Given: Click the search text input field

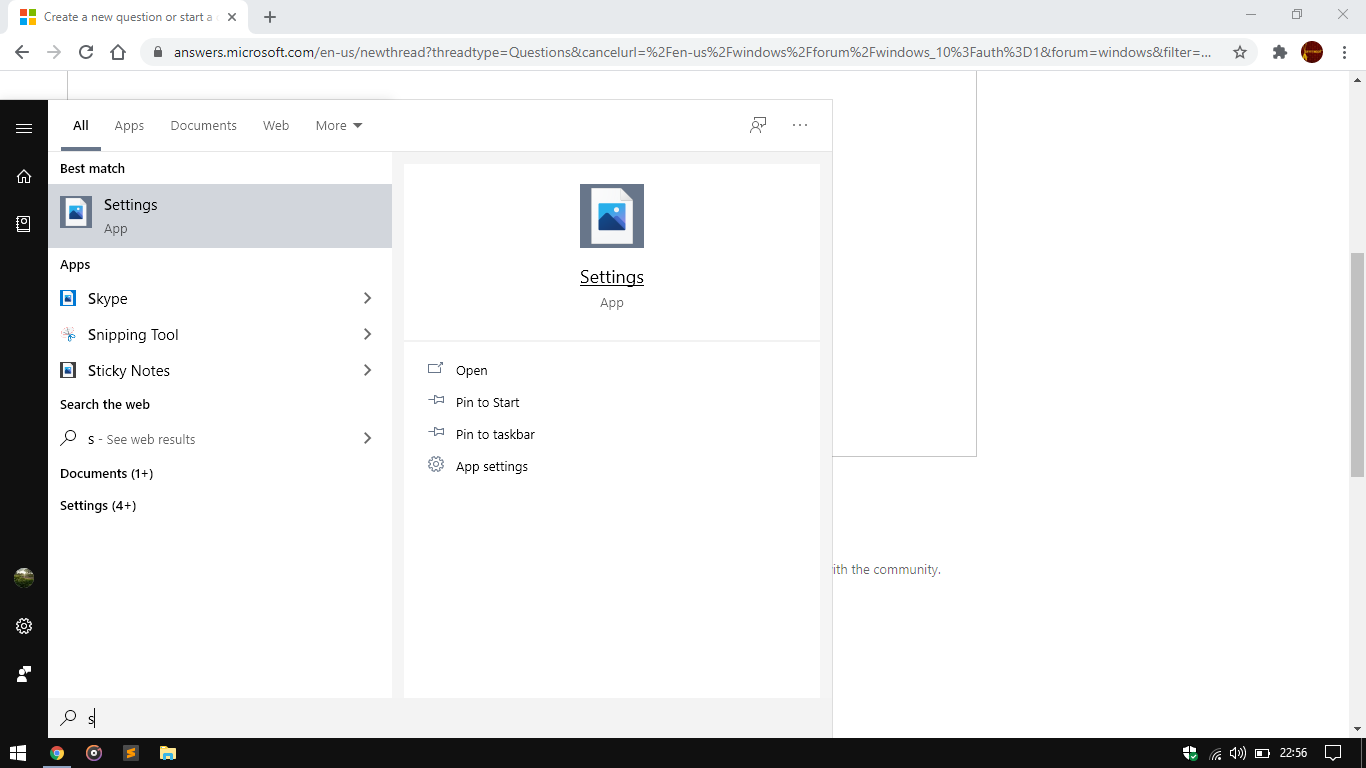Looking at the screenshot, I should point(440,718).
